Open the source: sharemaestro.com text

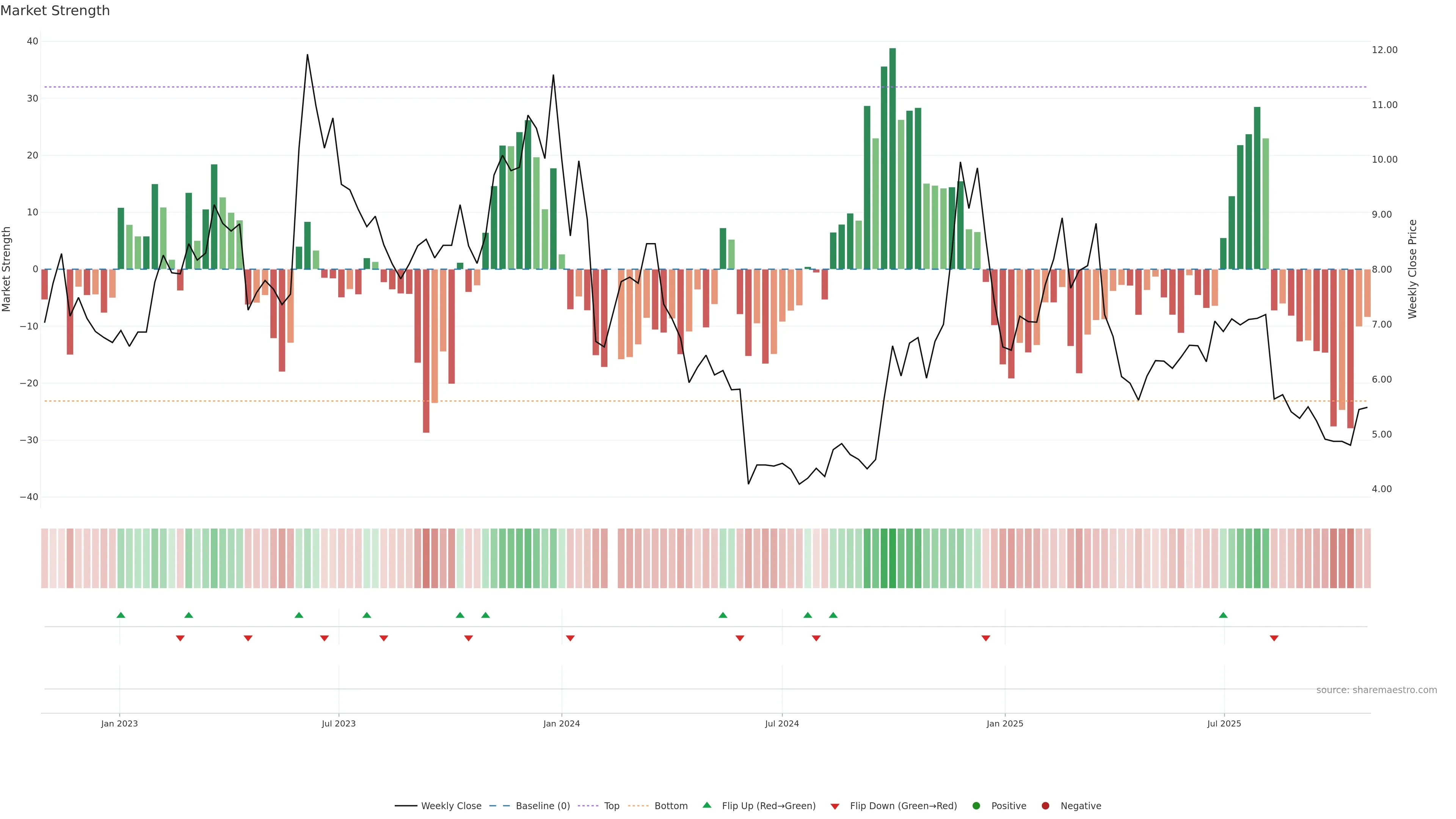1376,690
